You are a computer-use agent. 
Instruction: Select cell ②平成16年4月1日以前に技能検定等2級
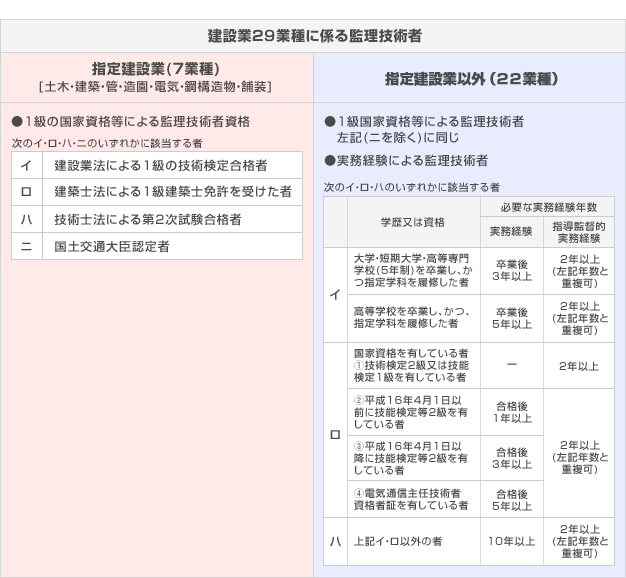point(414,412)
